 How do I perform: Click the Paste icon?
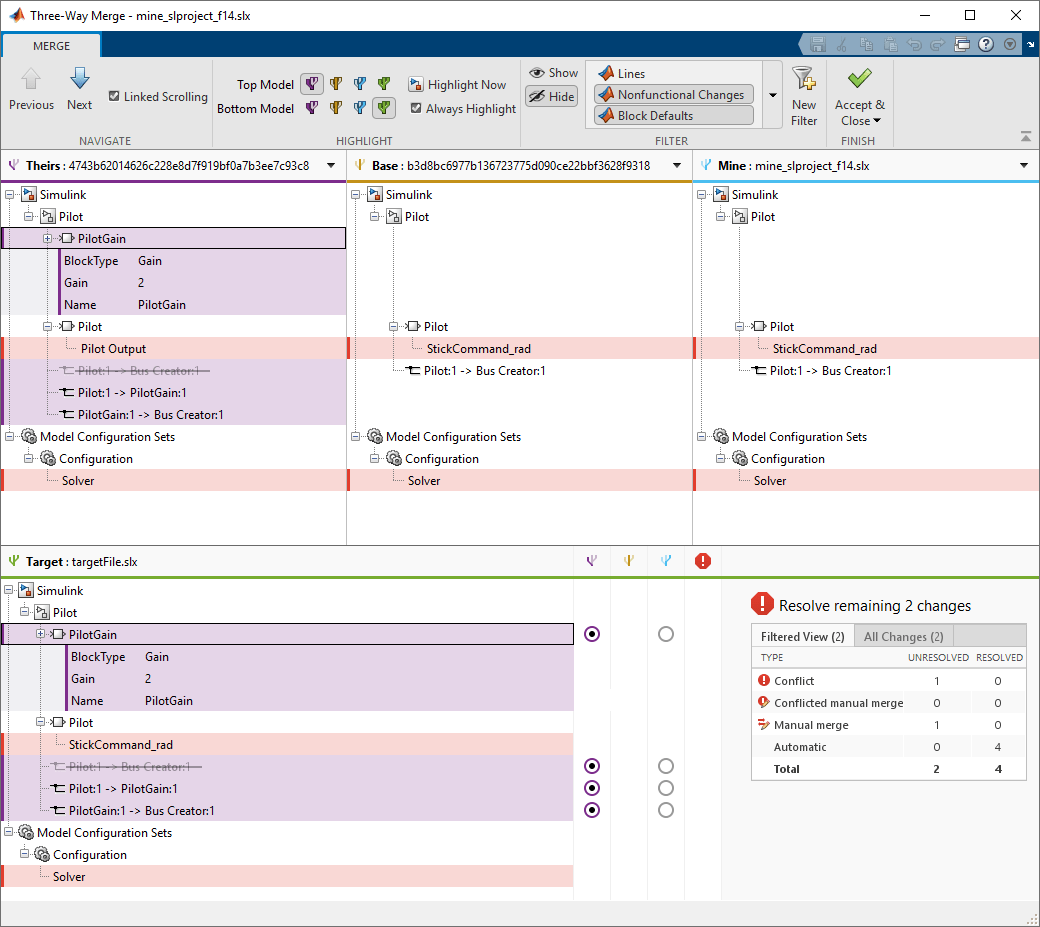click(x=890, y=44)
